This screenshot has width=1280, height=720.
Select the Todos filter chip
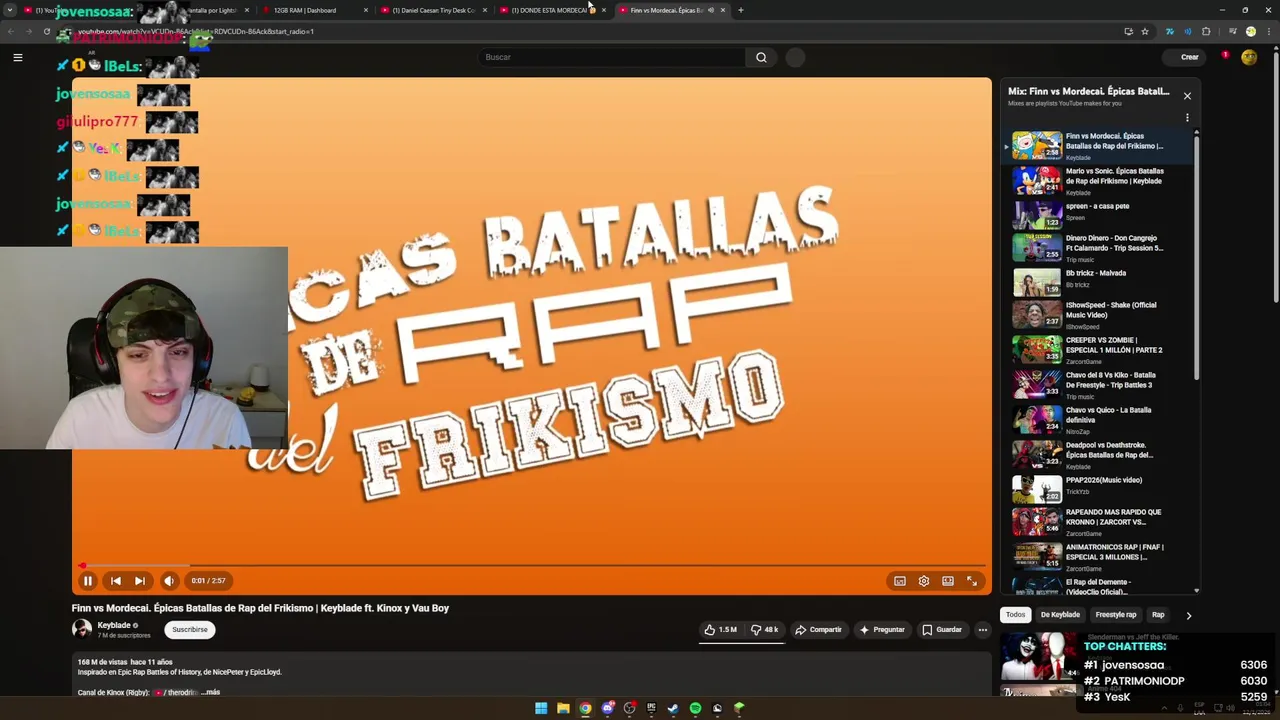click(1015, 615)
